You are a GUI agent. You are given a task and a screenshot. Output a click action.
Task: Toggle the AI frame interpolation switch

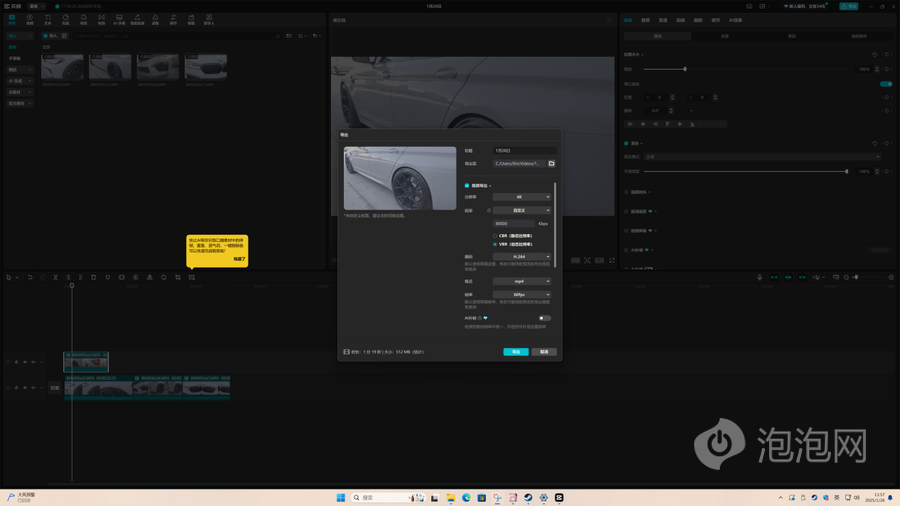[x=544, y=318]
